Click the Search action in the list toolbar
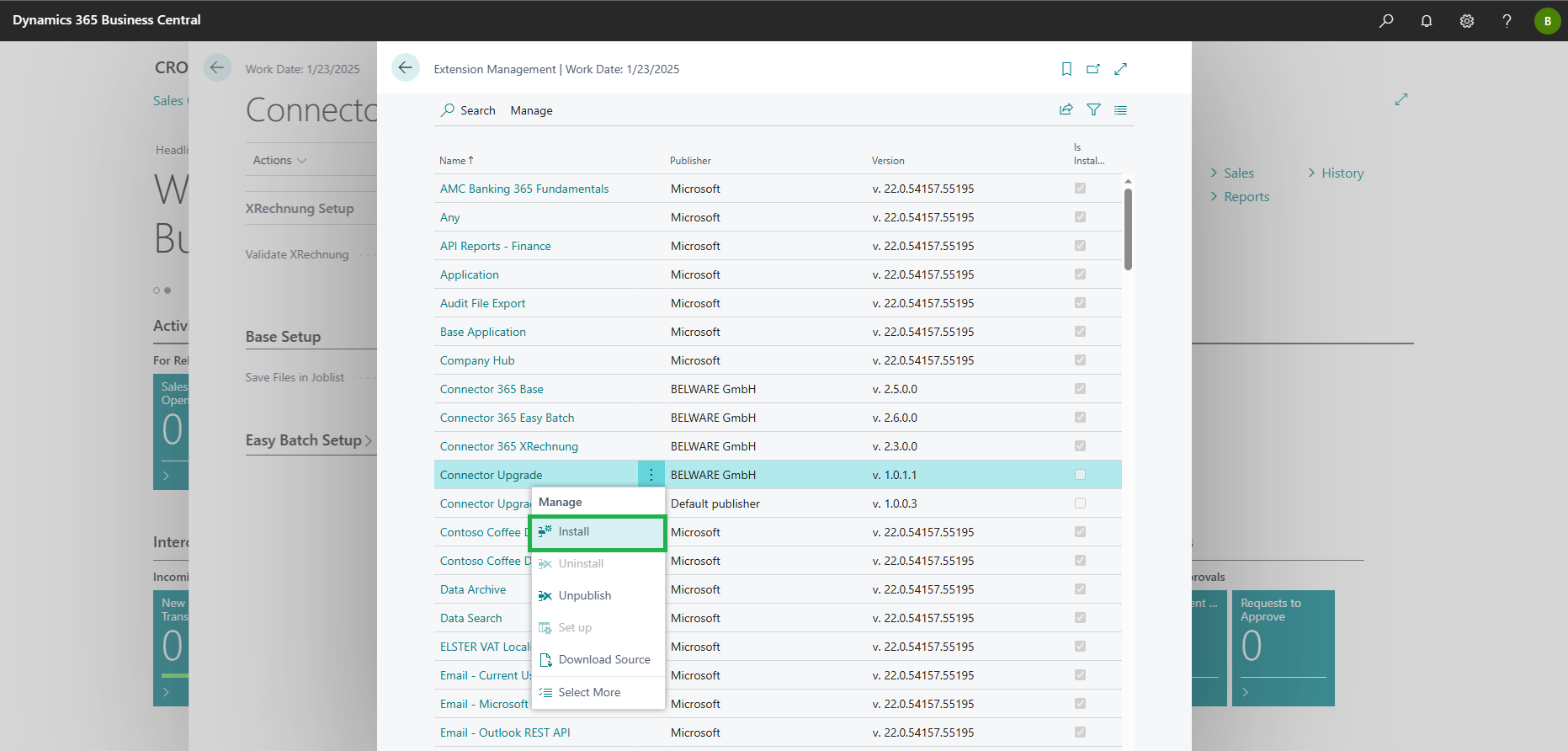Image resolution: width=1568 pixels, height=751 pixels. point(468,110)
